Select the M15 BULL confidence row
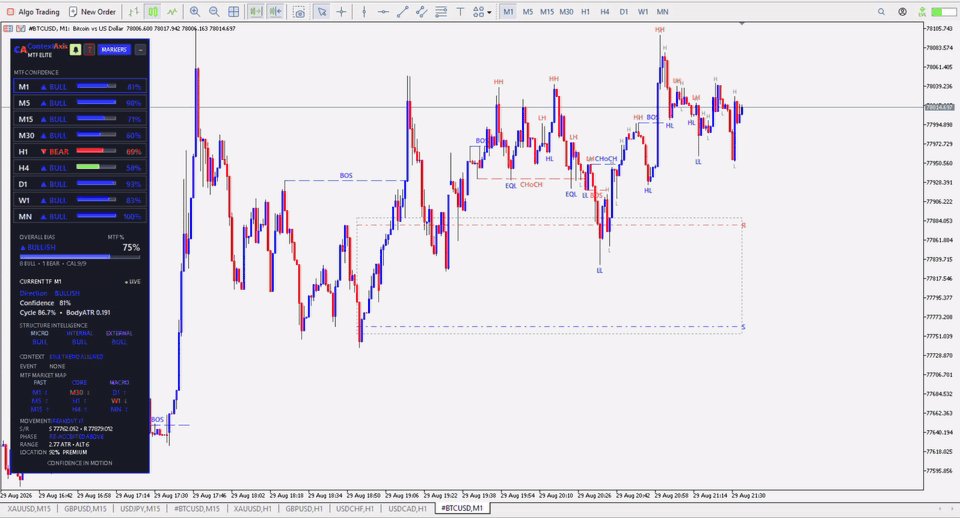The width and height of the screenshot is (960, 518). pos(80,119)
